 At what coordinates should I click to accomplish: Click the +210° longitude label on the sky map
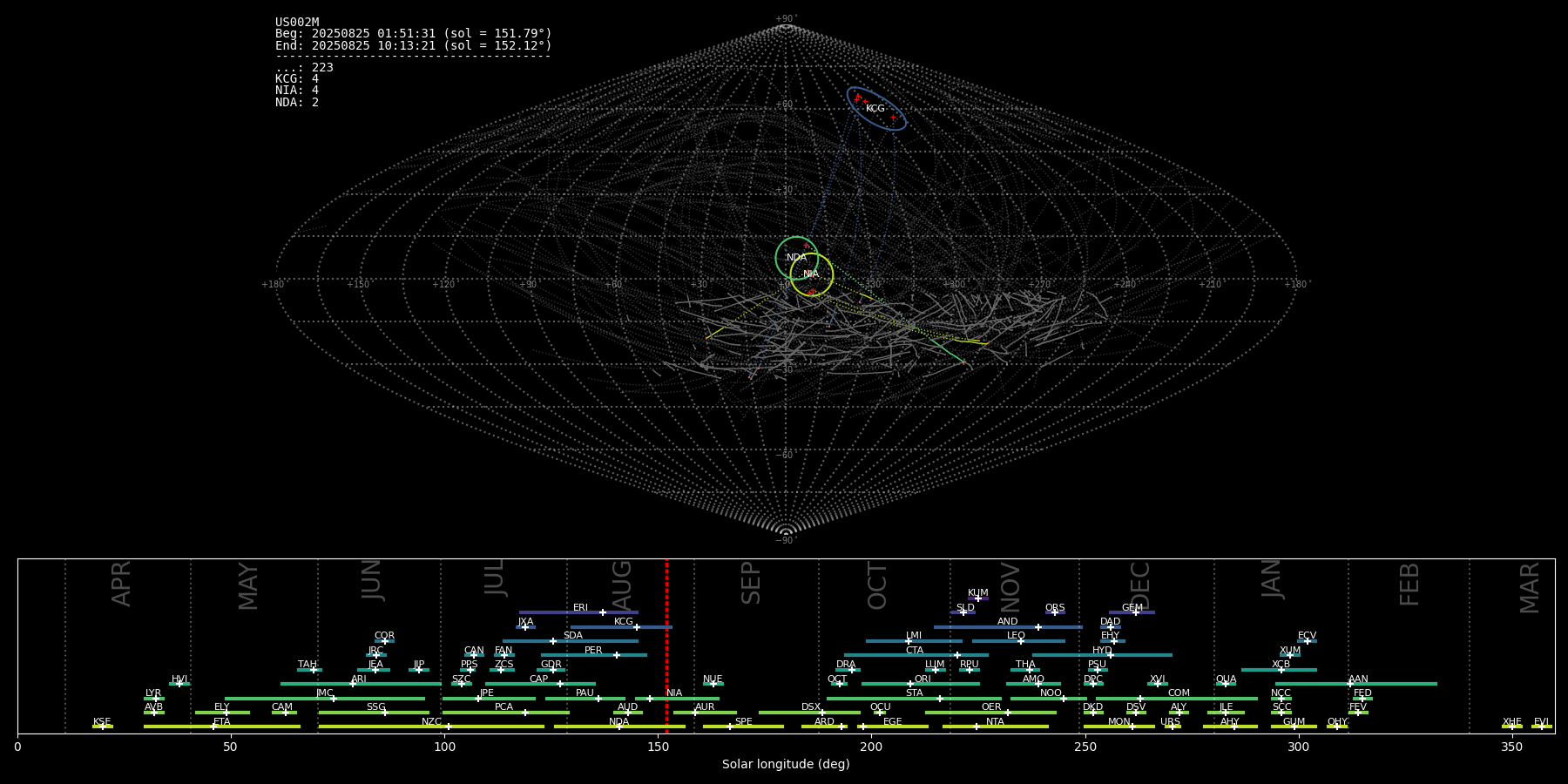1211,285
